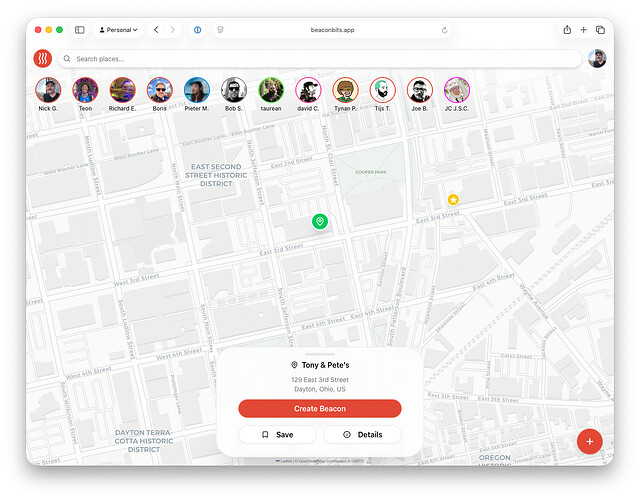Click the green location pin on the map
Screen dimensions: 639x500
pos(319,221)
